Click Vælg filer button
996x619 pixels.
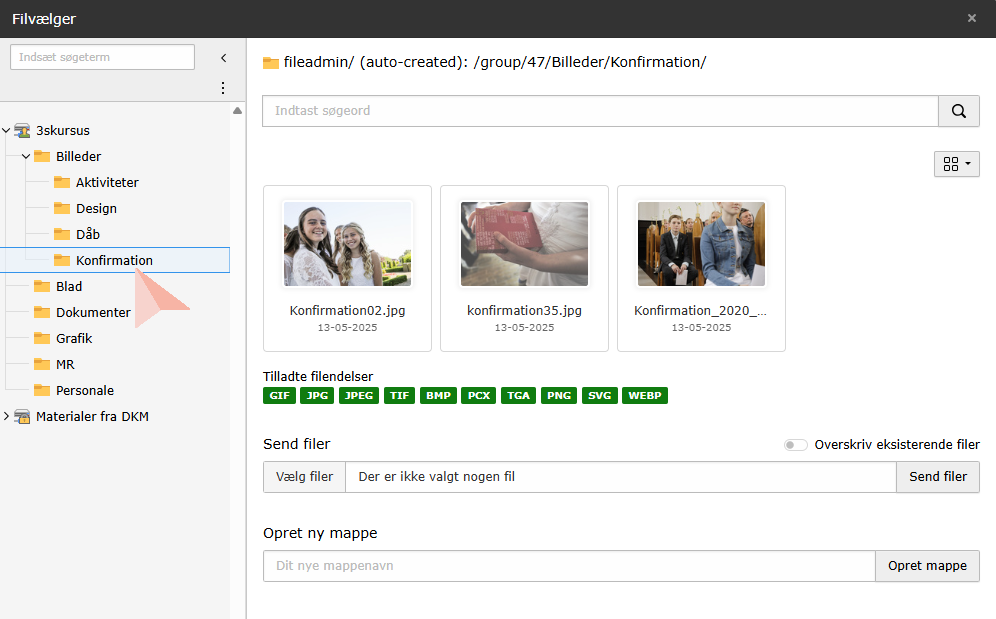click(305, 477)
